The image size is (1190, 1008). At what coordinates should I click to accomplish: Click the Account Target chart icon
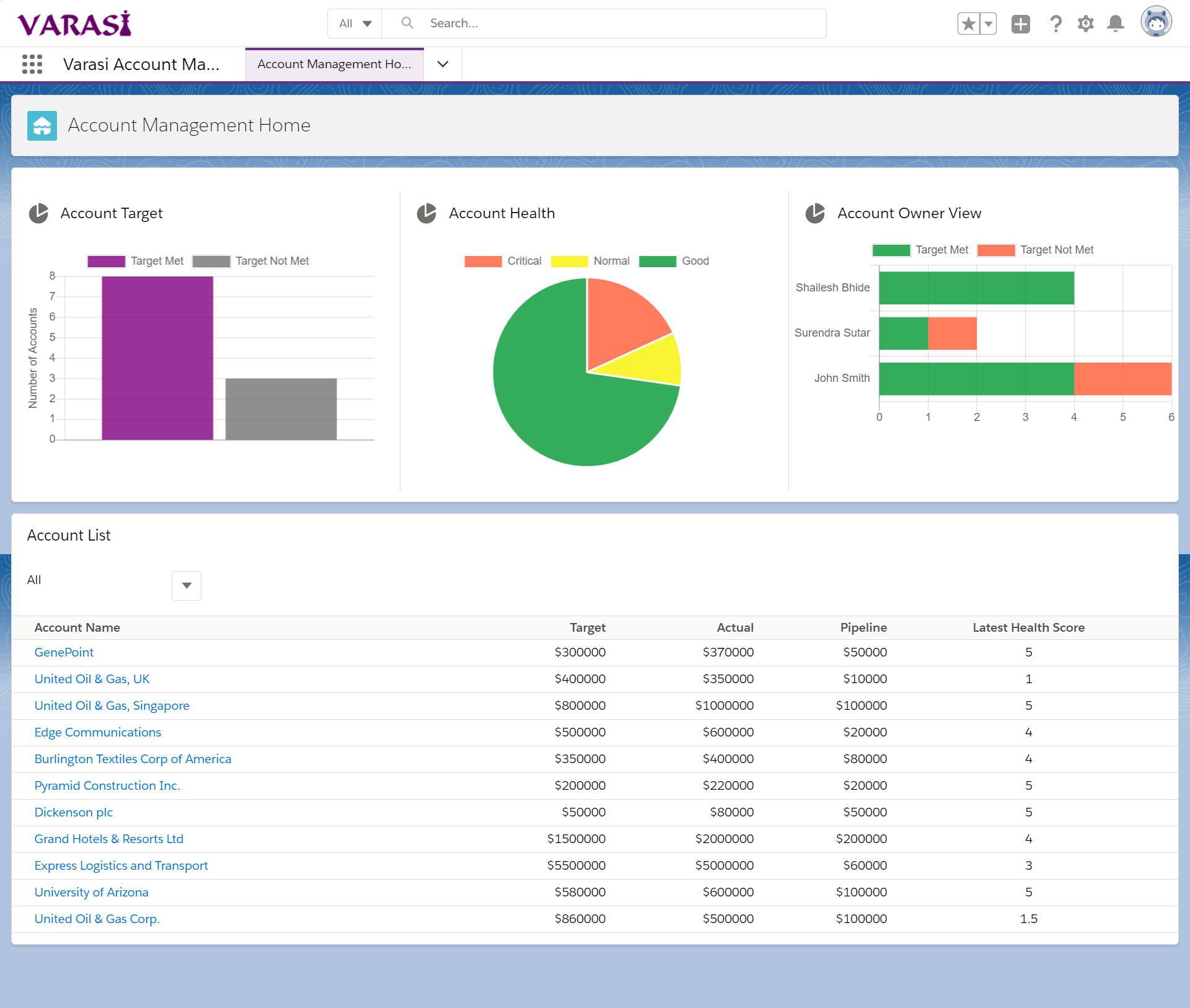tap(38, 213)
